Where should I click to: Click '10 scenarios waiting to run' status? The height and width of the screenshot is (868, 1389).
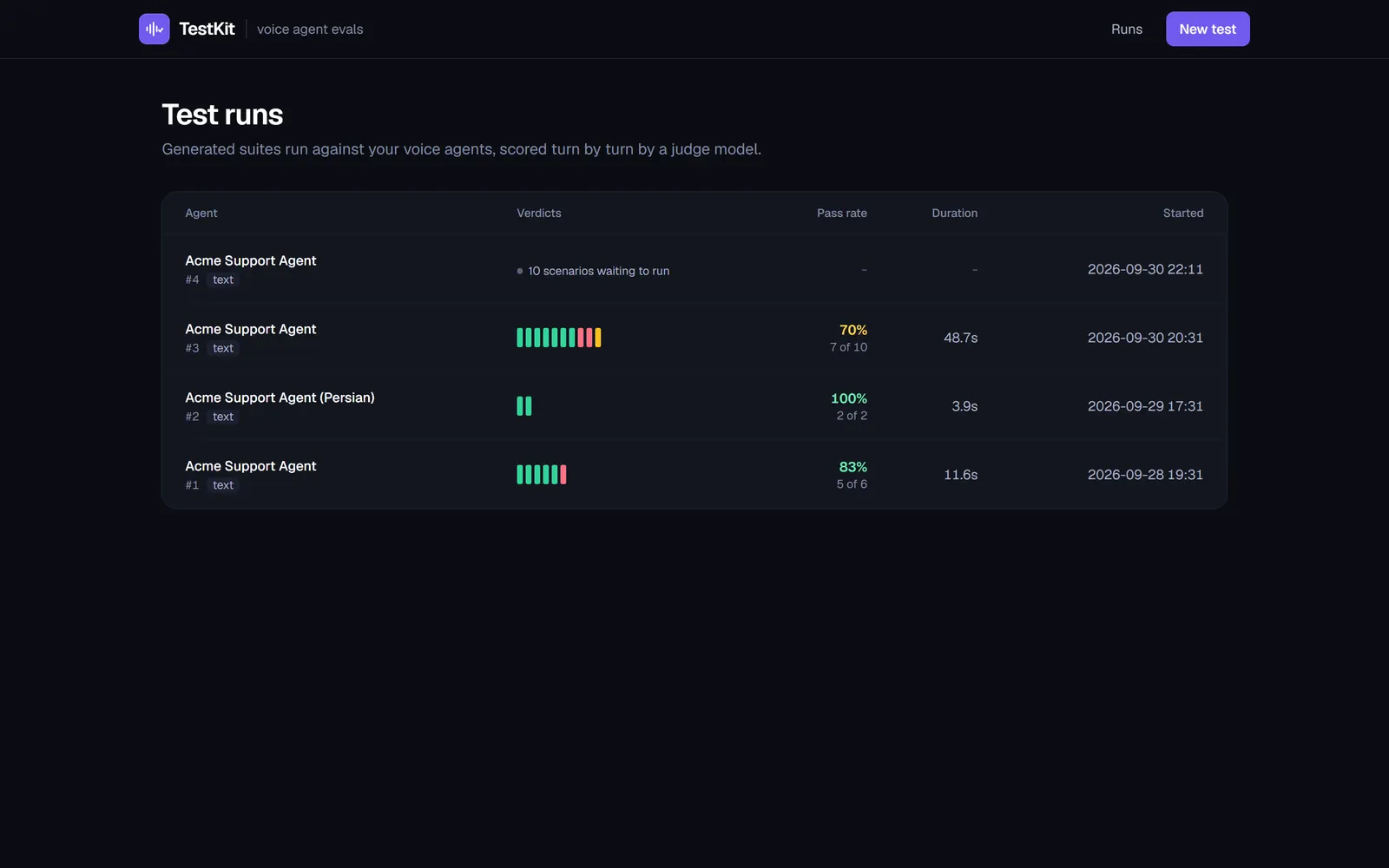tap(593, 271)
